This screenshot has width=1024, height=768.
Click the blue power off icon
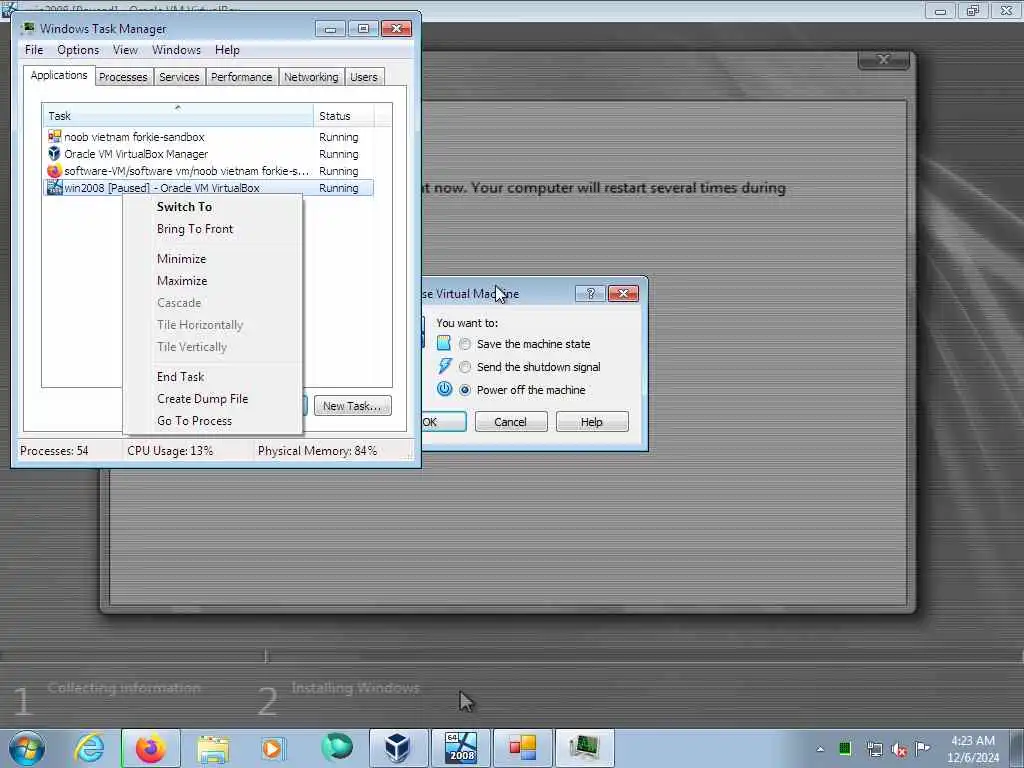[x=444, y=389]
